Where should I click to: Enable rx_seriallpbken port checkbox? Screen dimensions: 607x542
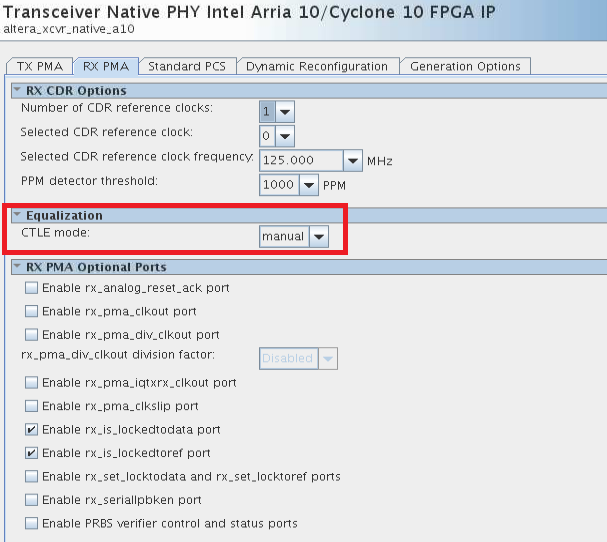pyautogui.click(x=32, y=500)
